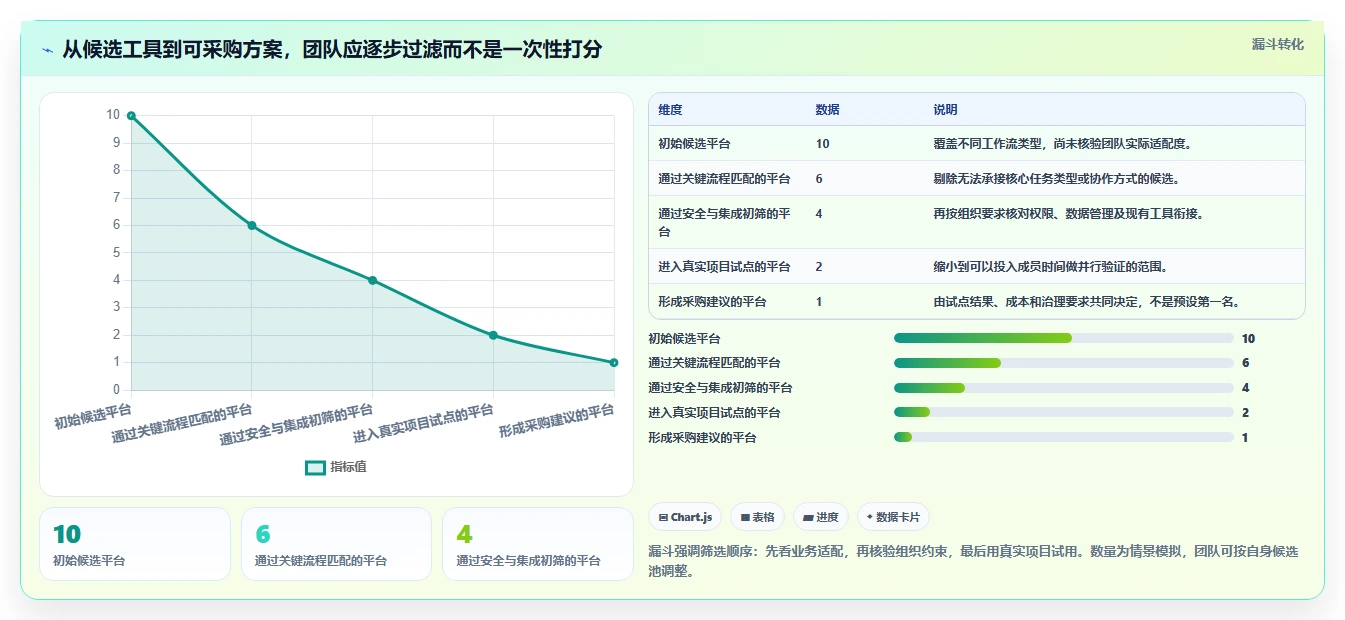This screenshot has width=1345, height=620.
Task: Click the 通过安全与集成初筛的平台 progress bar
Action: click(x=1064, y=388)
